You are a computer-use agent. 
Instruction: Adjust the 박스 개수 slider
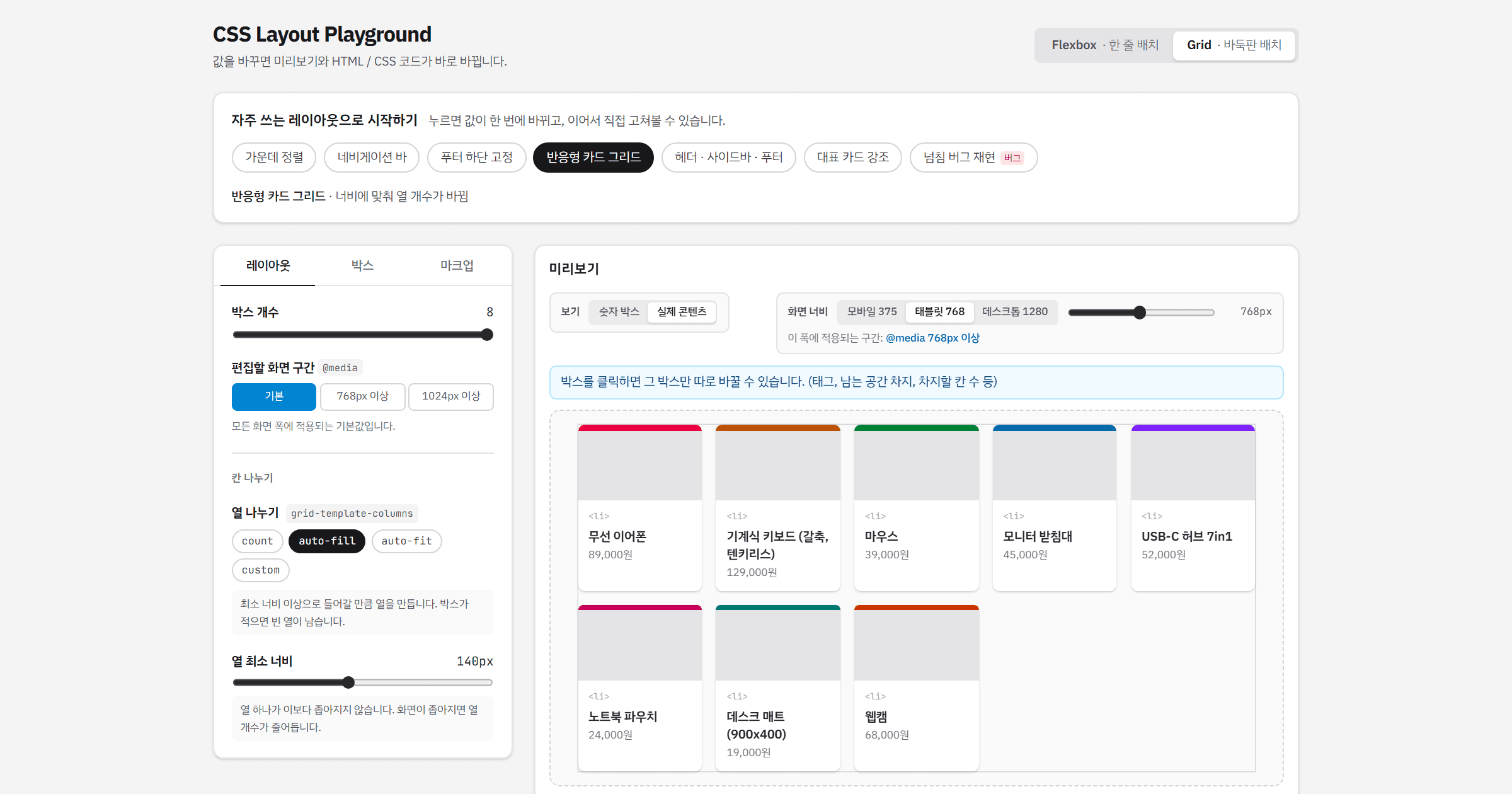pos(363,335)
